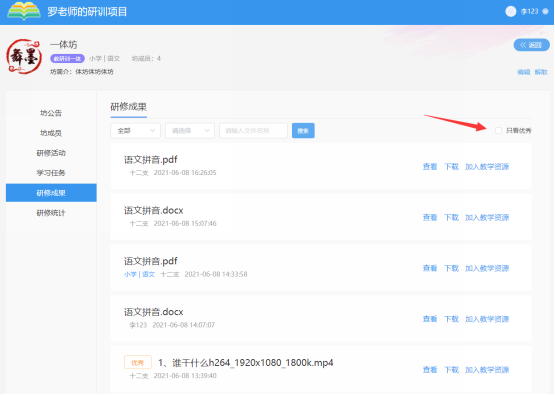Click 下载 for the mp4 file

click(x=451, y=370)
